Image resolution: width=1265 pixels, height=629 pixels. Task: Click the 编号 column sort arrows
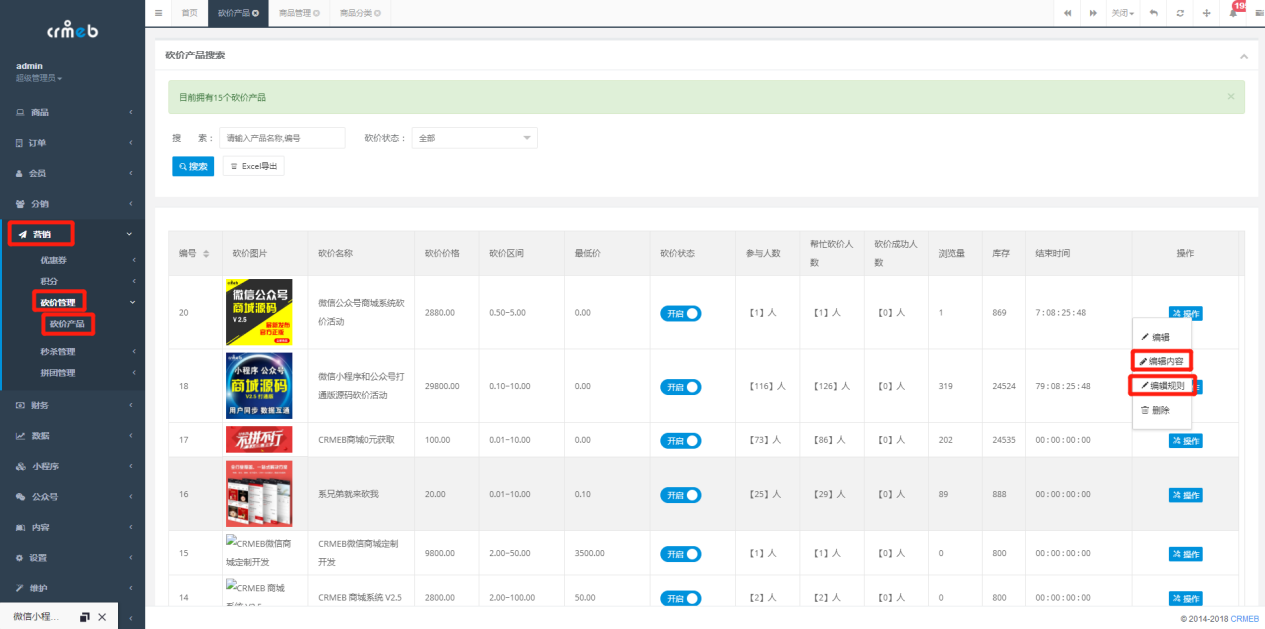(206, 254)
